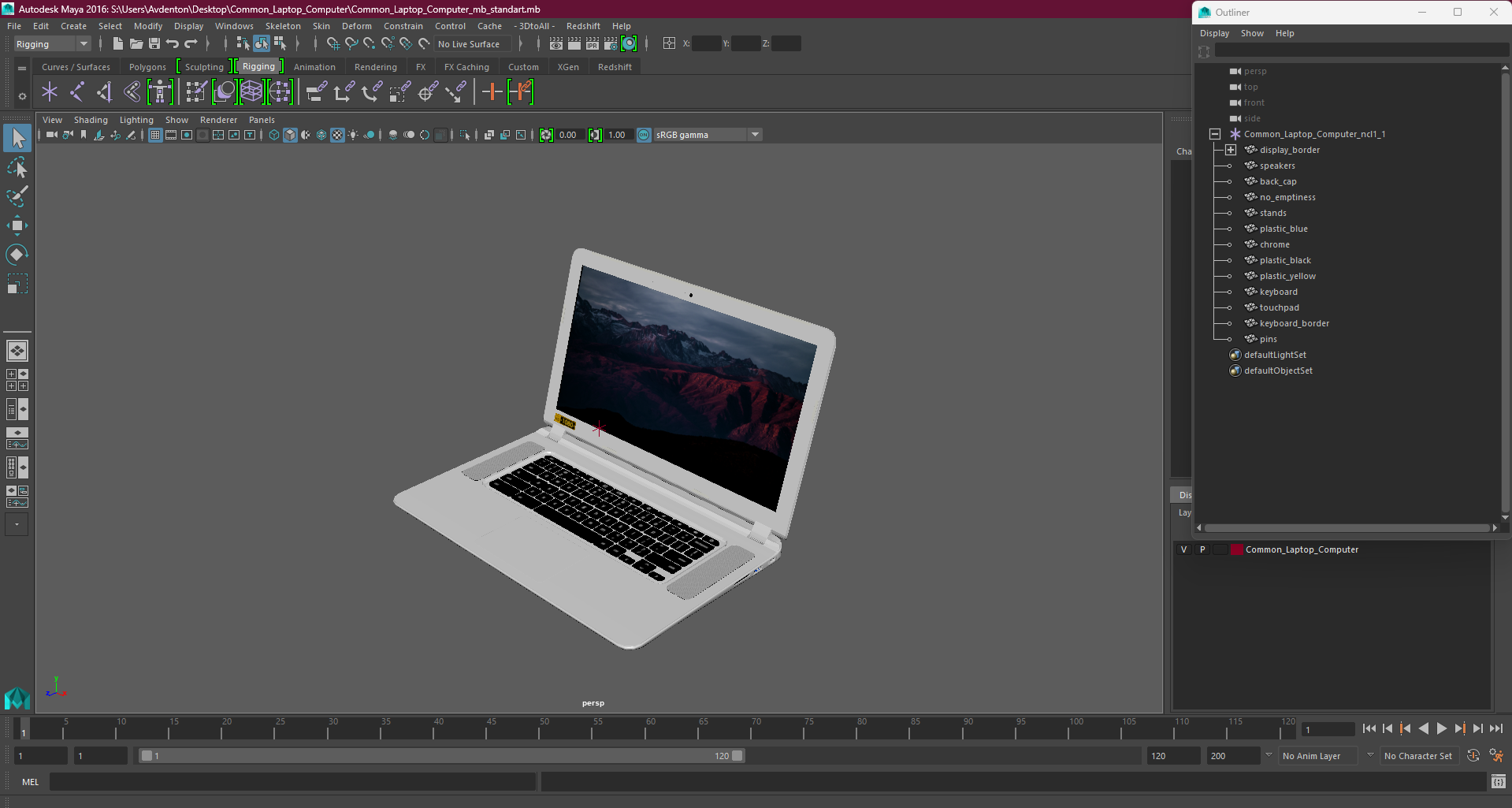Image resolution: width=1512 pixels, height=808 pixels.
Task: Play the animation forwards
Action: coord(1442,729)
